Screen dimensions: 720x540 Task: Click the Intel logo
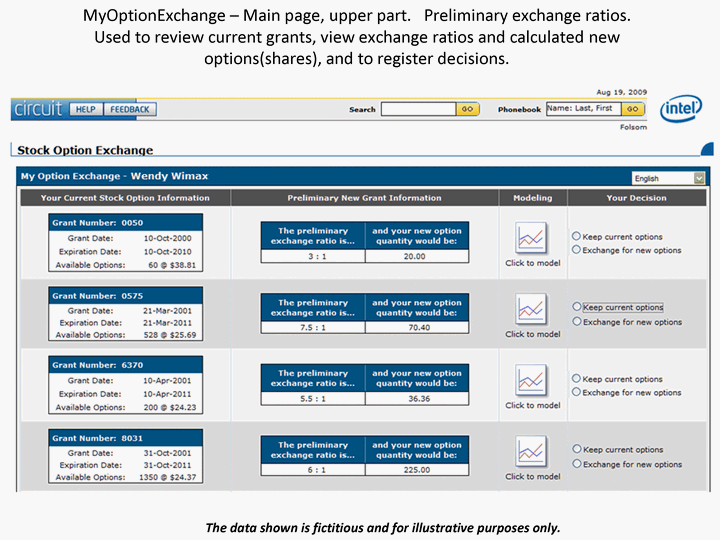pos(681,108)
